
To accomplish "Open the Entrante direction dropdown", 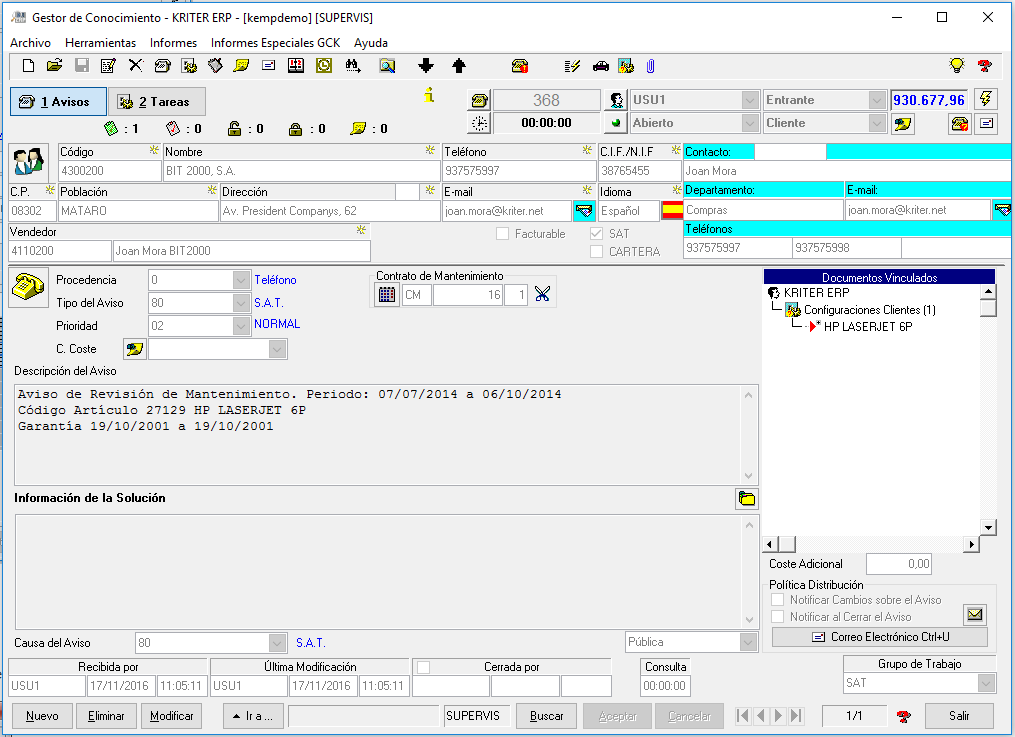I will pos(876,100).
